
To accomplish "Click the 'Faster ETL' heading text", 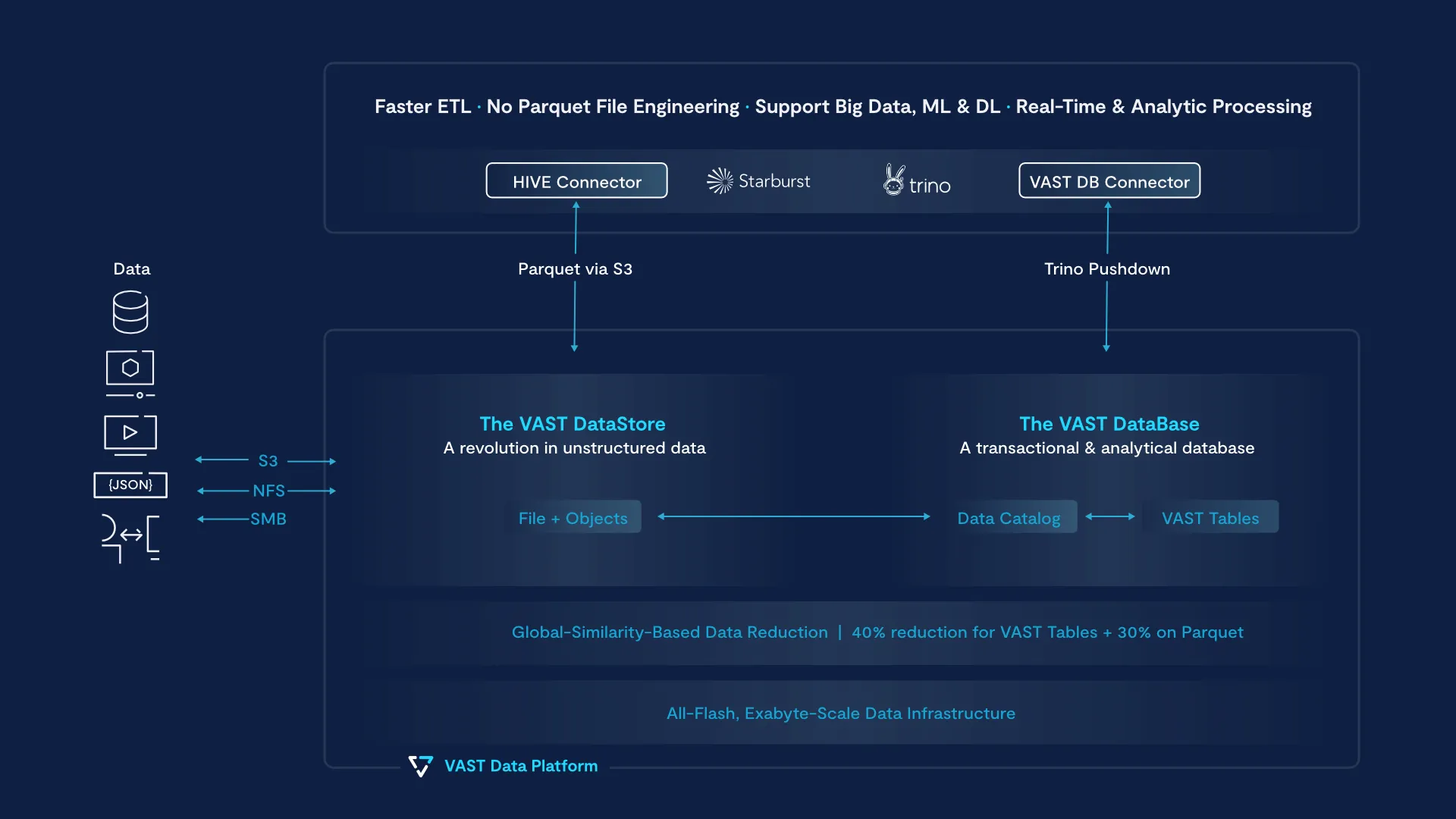I will (x=422, y=106).
